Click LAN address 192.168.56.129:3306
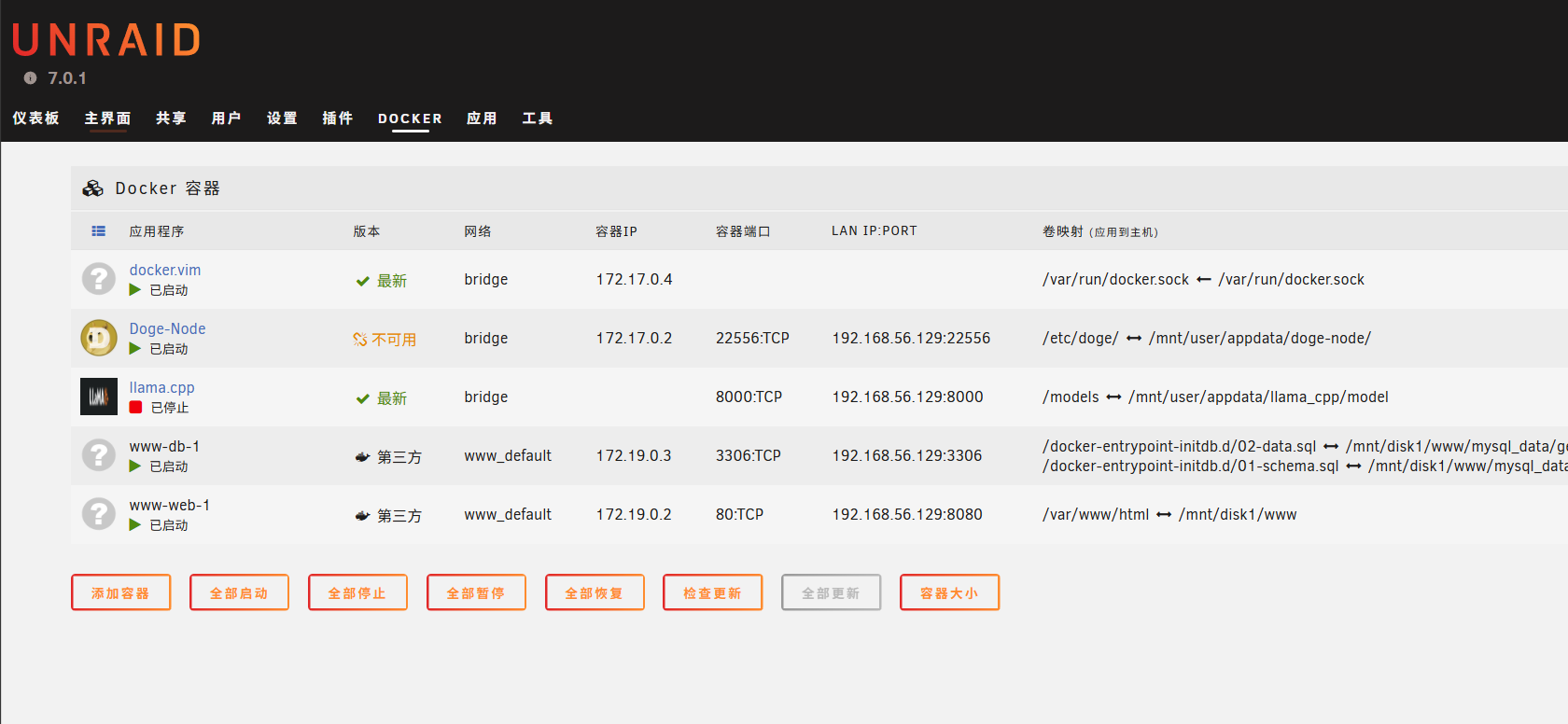This screenshot has width=1568, height=724. (907, 455)
